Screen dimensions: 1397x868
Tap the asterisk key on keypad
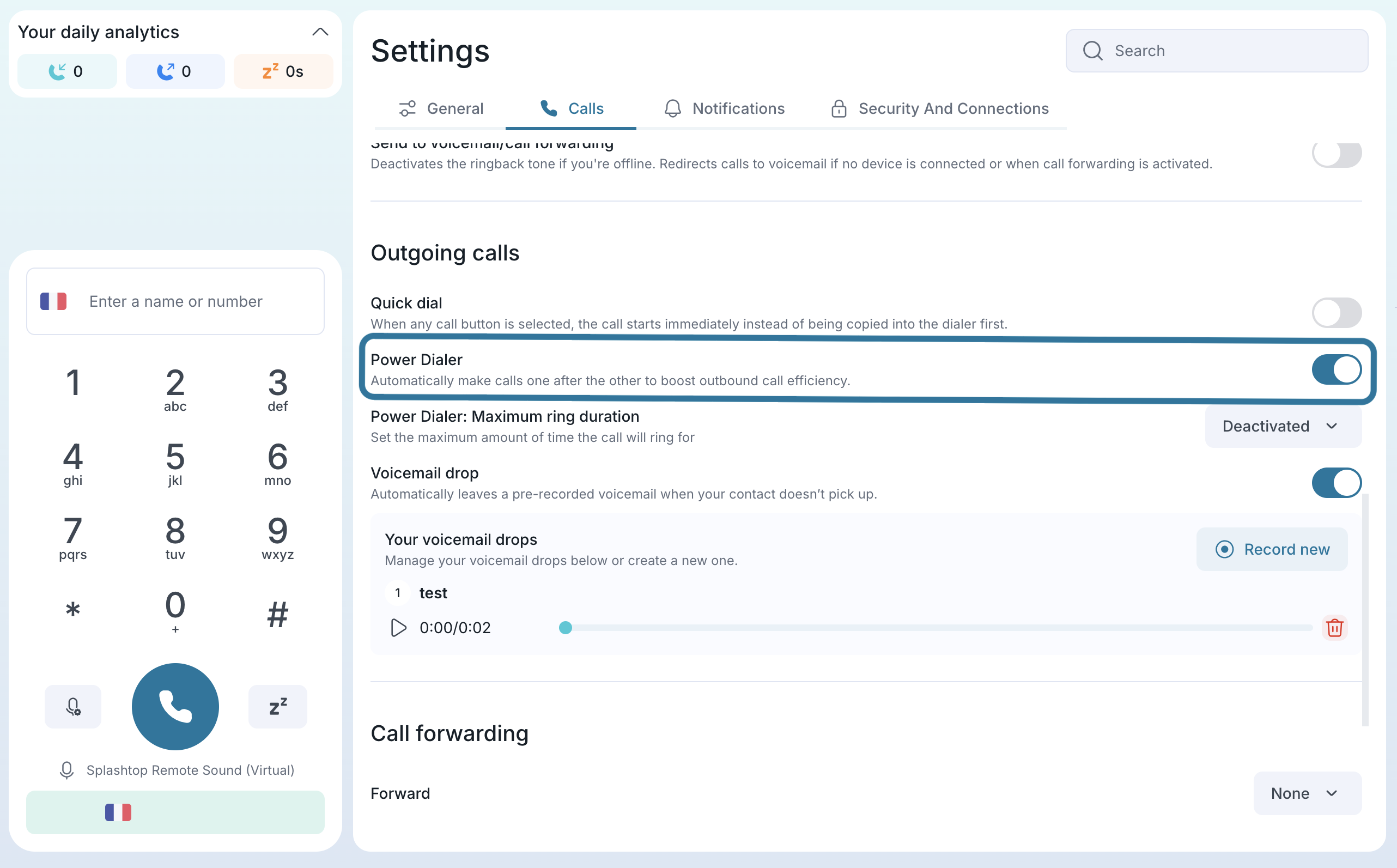[x=73, y=610]
